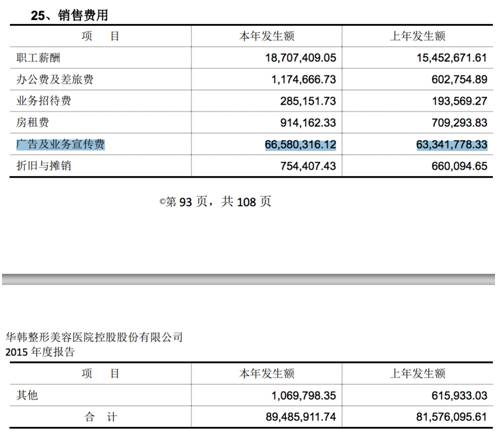The image size is (497, 431).
Task: Click highlighted value 63,341,778.33
Action: (x=452, y=144)
